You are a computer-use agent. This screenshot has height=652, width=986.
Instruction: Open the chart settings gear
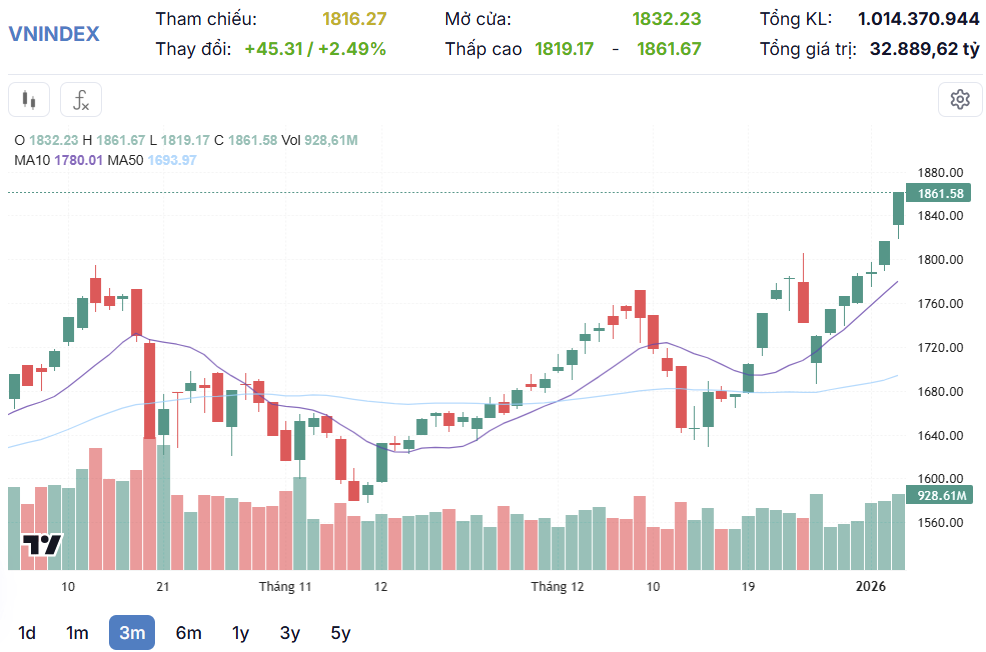(x=960, y=99)
